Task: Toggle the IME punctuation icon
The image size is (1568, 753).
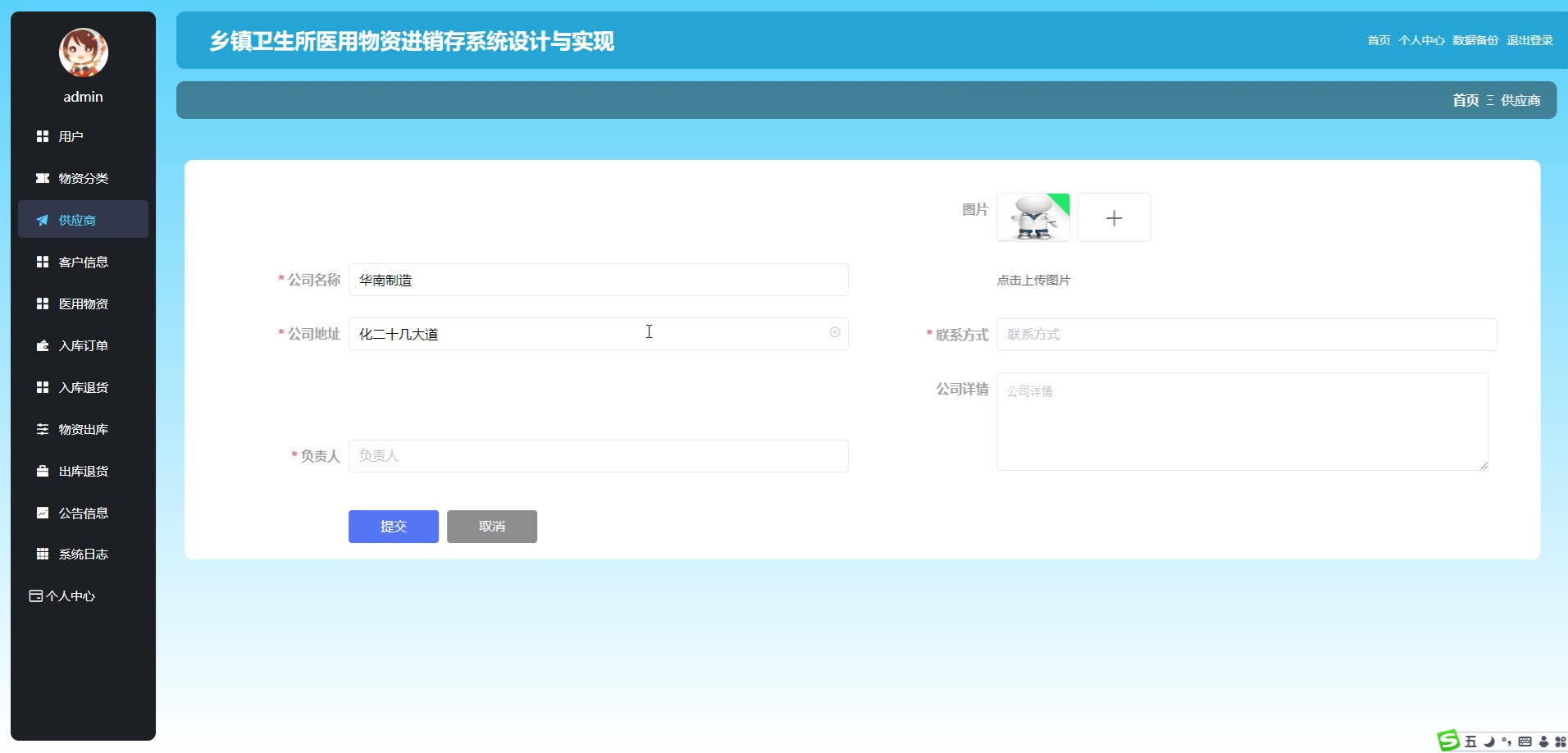Action: [1506, 742]
